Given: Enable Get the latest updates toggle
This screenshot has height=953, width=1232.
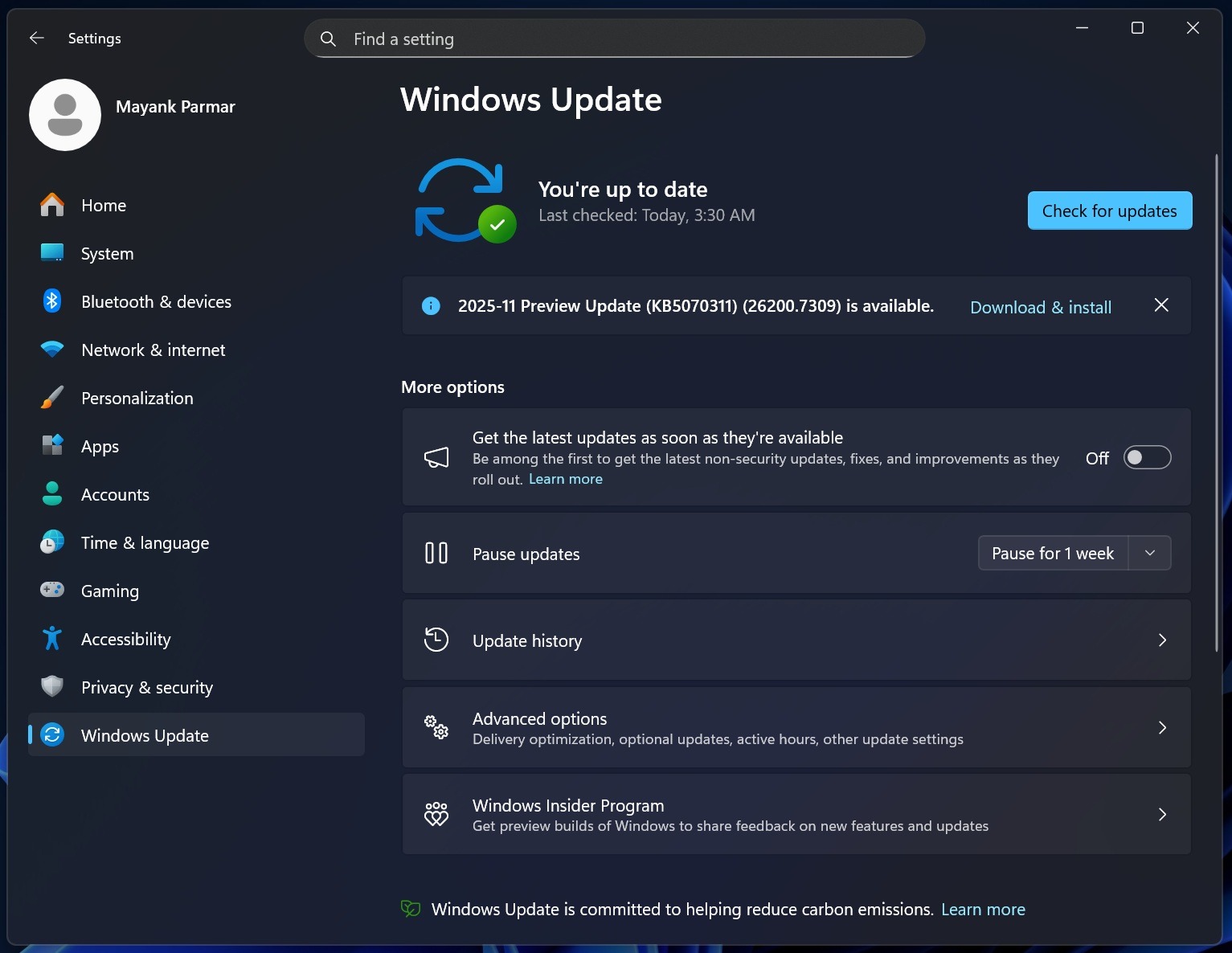Looking at the screenshot, I should pyautogui.click(x=1147, y=457).
